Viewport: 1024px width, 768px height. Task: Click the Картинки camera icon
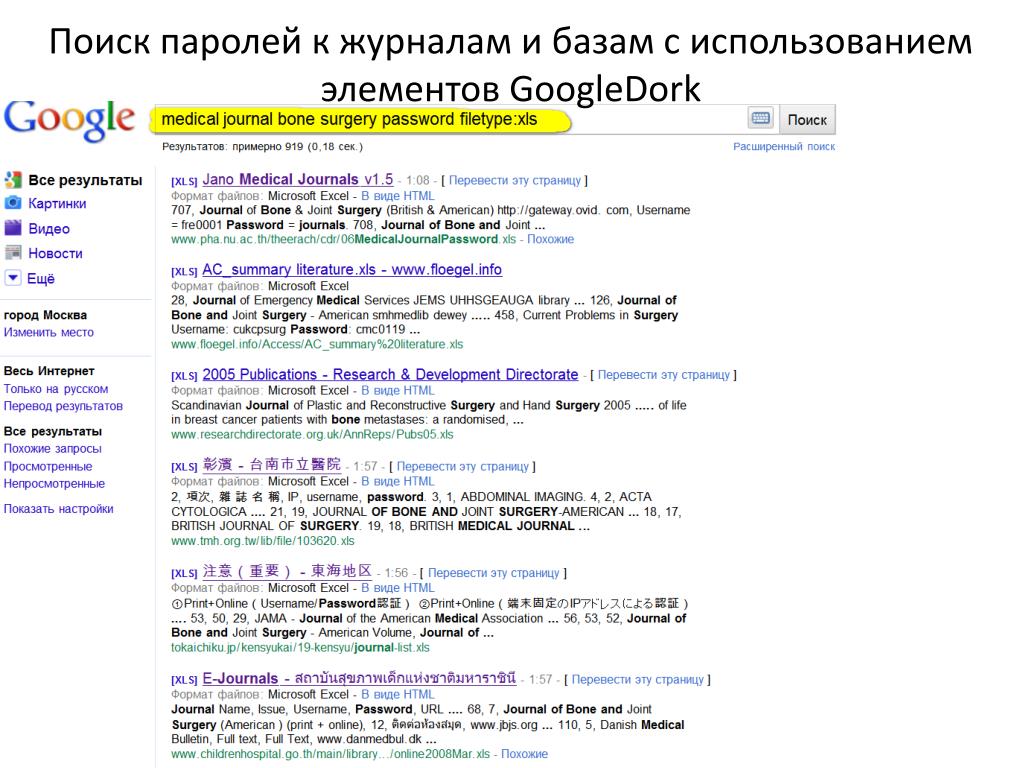[x=12, y=203]
